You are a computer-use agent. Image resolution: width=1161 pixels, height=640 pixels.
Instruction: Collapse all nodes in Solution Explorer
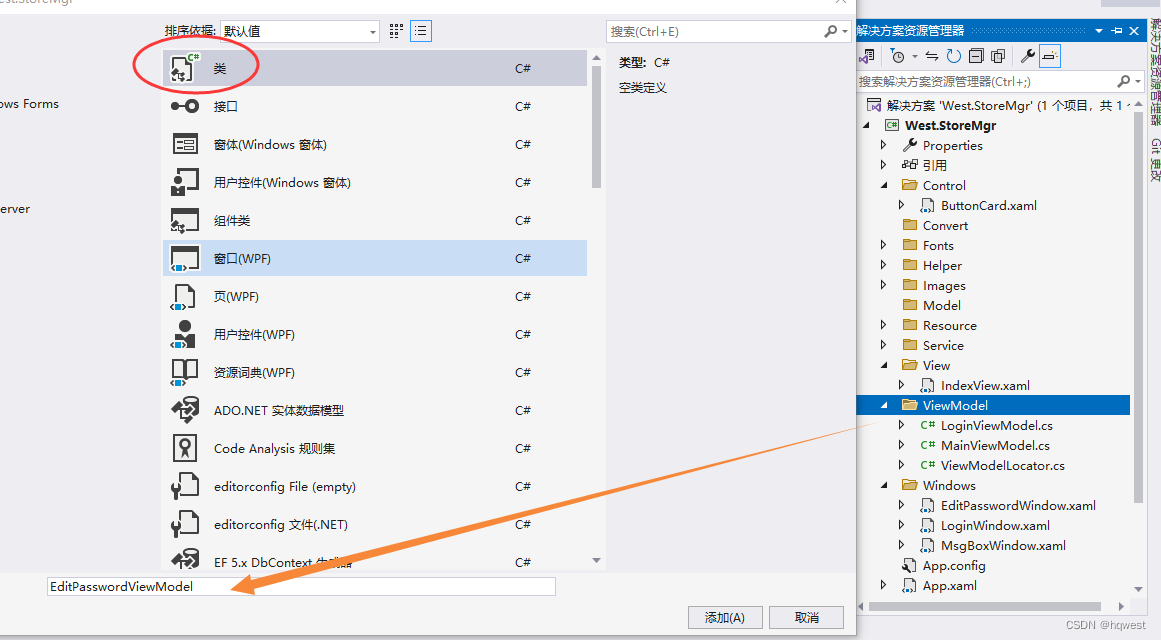(x=976, y=56)
